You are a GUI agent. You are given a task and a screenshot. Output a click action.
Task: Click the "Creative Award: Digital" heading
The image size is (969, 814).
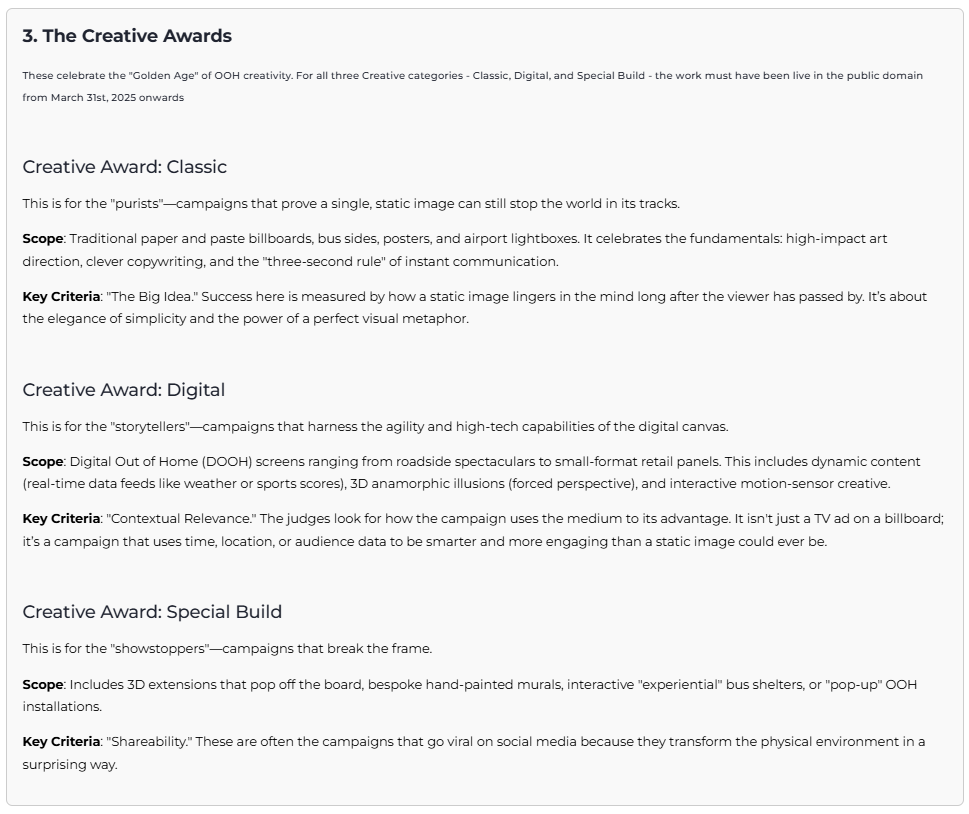(124, 390)
